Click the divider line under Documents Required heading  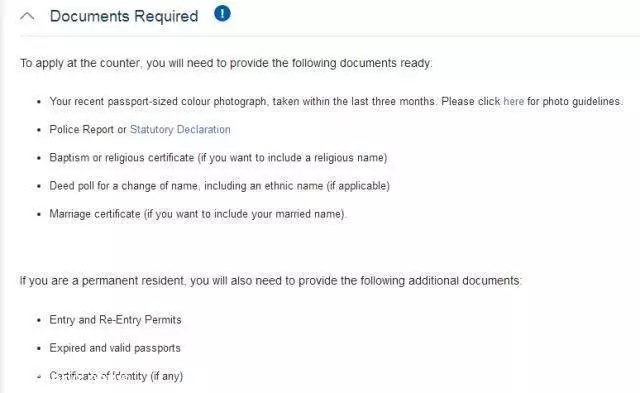tap(330, 36)
